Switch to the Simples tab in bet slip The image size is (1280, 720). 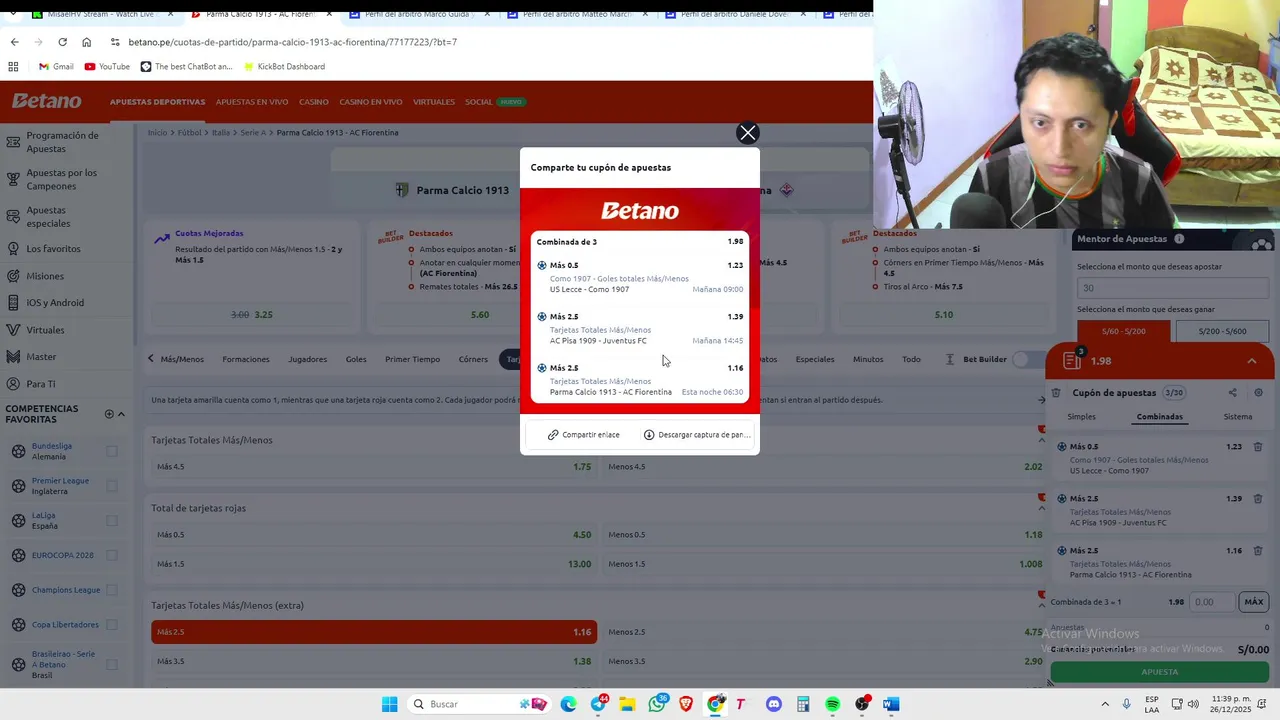point(1081,417)
